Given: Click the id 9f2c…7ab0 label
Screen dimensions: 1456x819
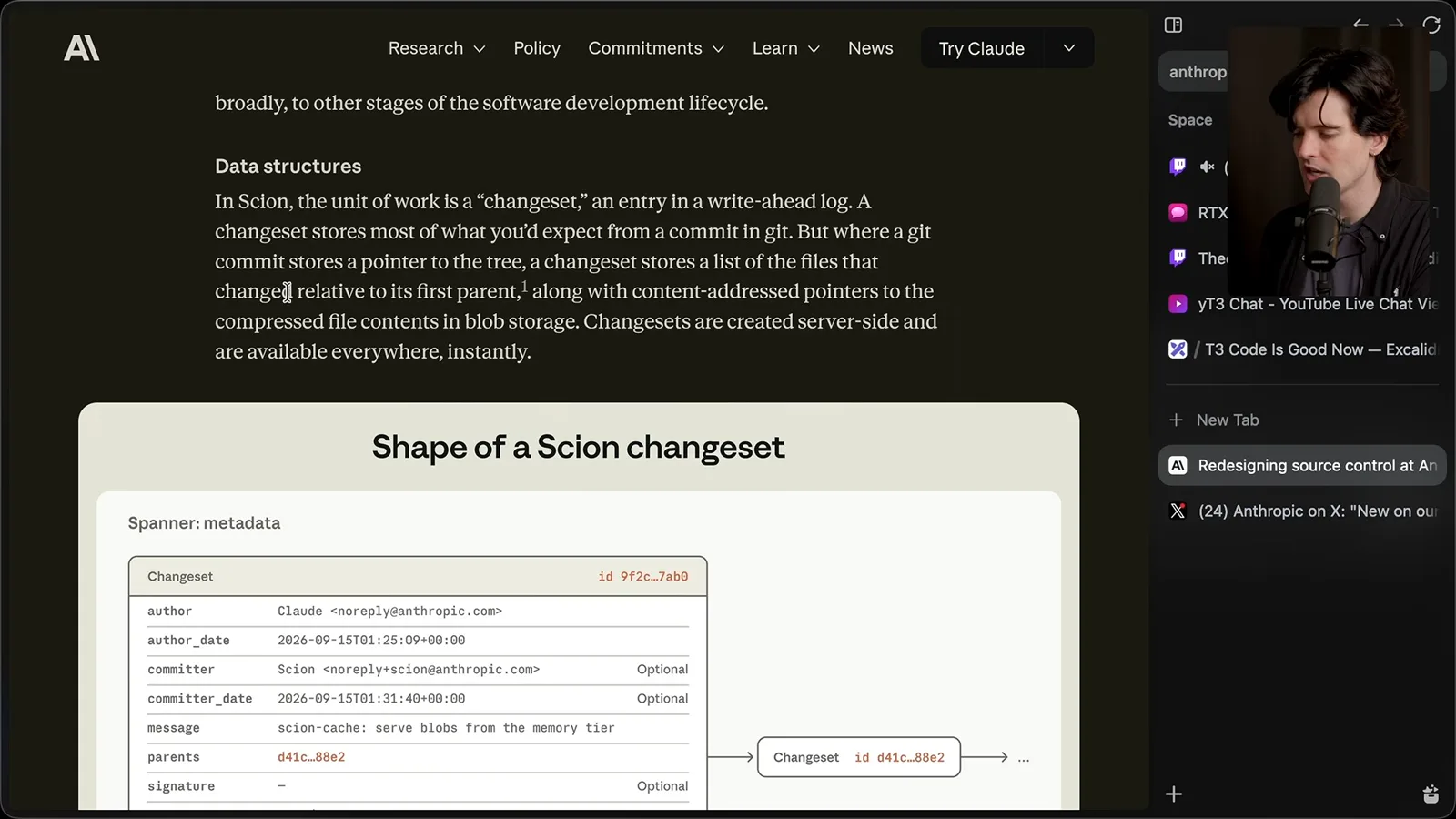Looking at the screenshot, I should click(642, 577).
